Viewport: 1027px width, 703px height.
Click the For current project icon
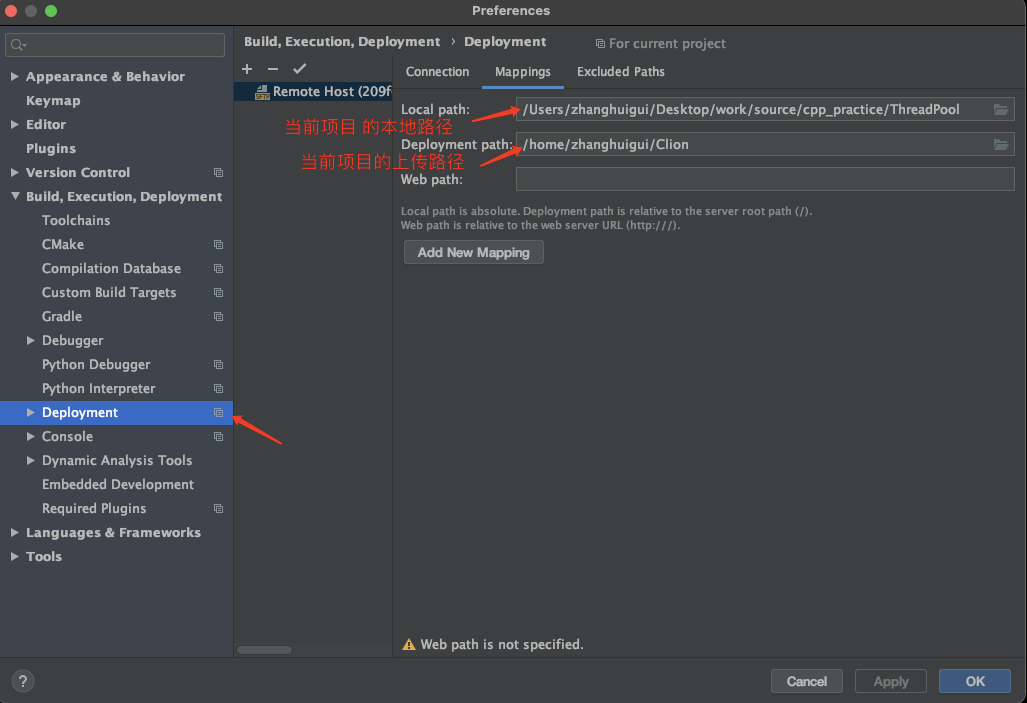600,43
